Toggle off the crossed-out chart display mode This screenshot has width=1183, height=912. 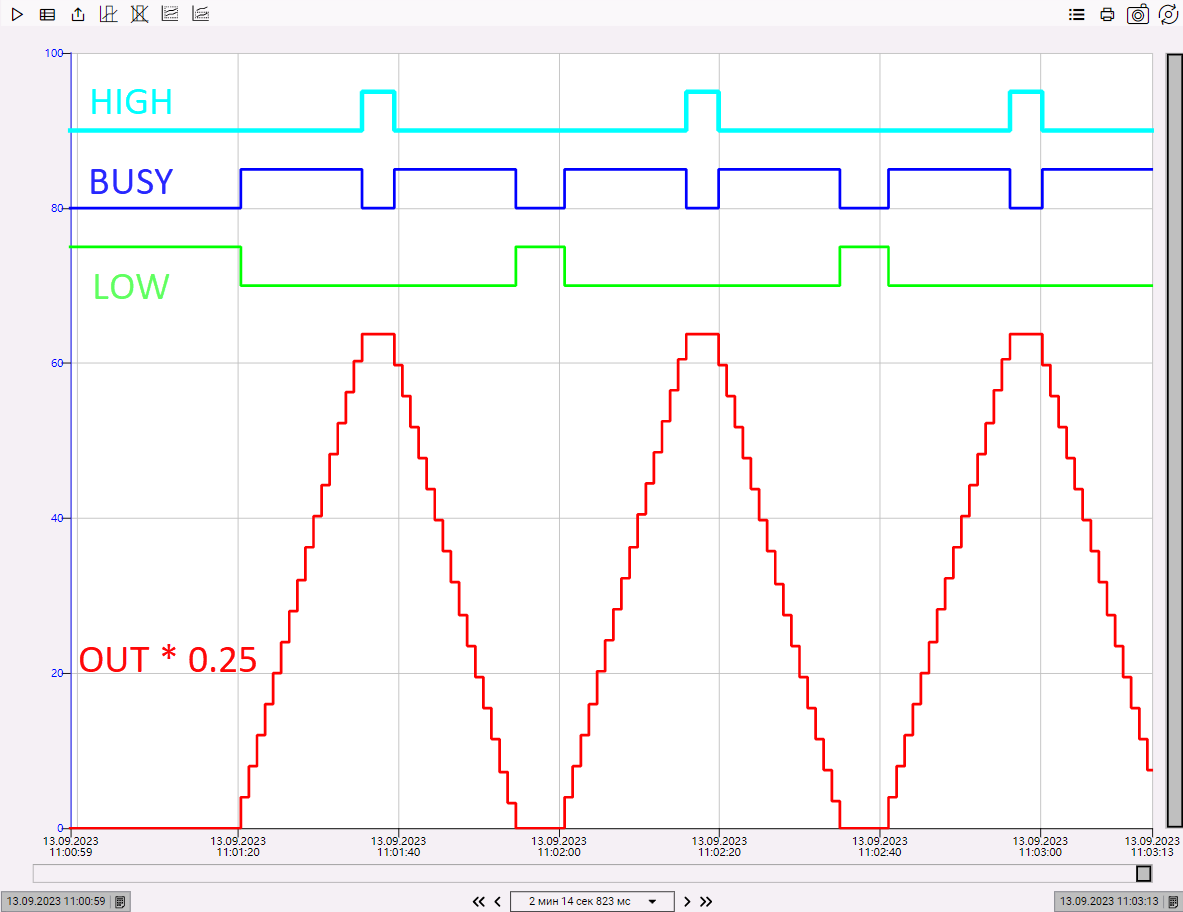point(138,14)
